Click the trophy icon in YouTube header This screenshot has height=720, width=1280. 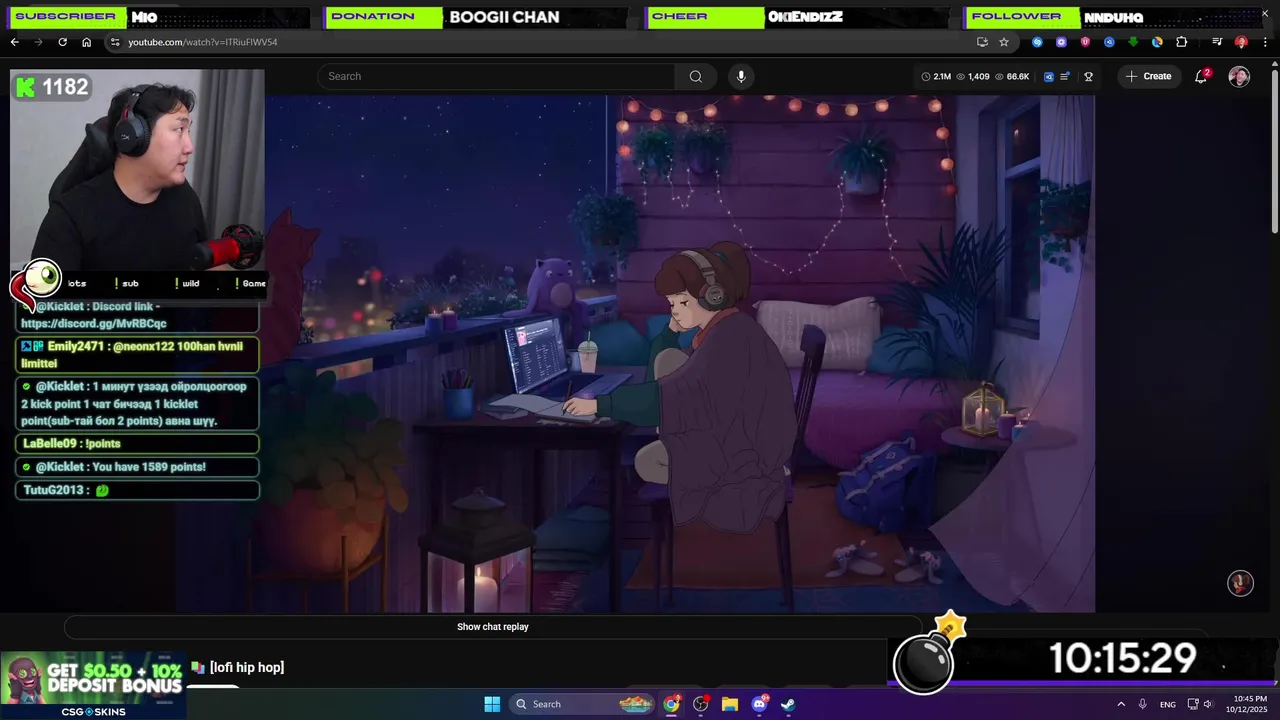point(1088,76)
